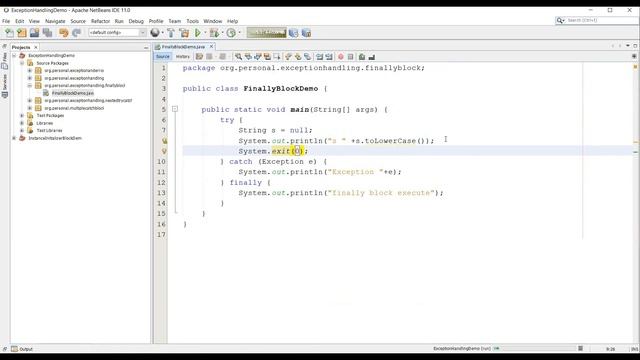Collapse the ExceptionHandlingDemo project node
Screen dimensions: 640x360
(x=14, y=56)
